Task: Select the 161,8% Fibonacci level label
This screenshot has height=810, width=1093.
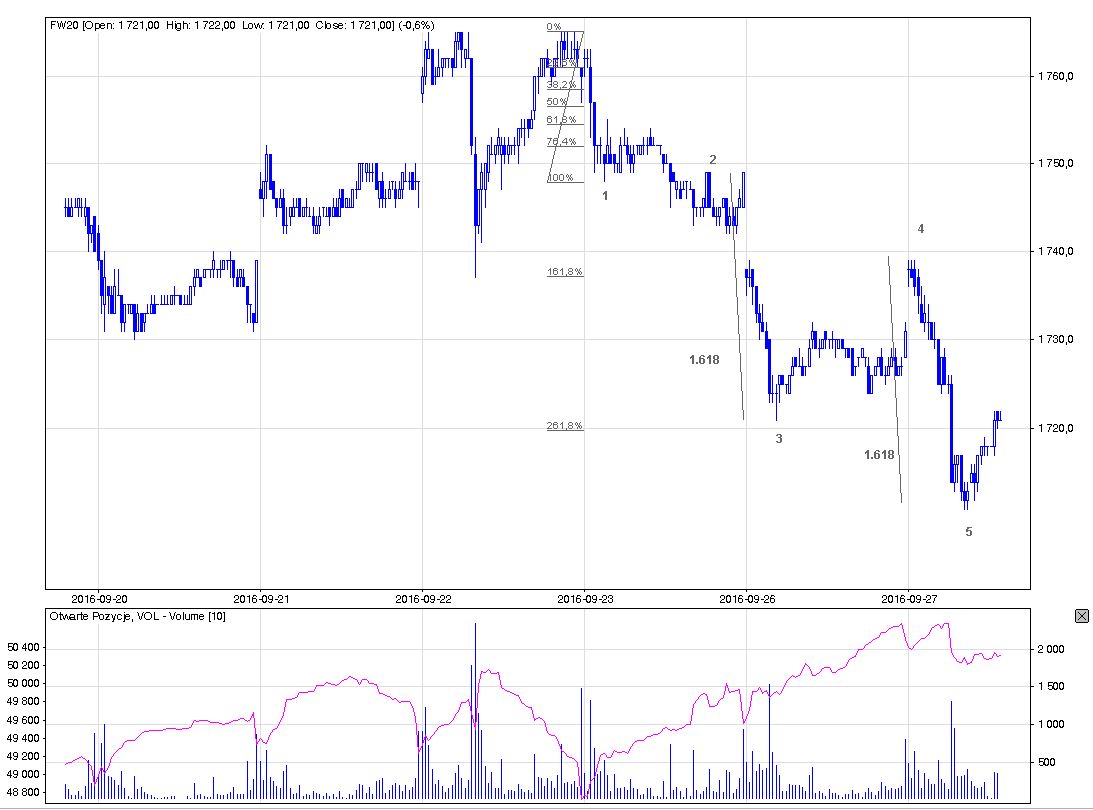Action: (x=565, y=271)
